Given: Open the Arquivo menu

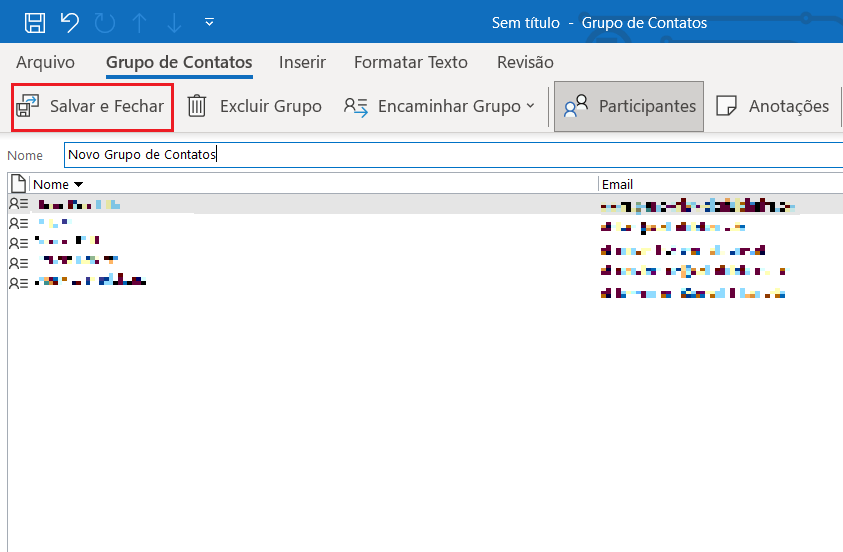Looking at the screenshot, I should 45,62.
